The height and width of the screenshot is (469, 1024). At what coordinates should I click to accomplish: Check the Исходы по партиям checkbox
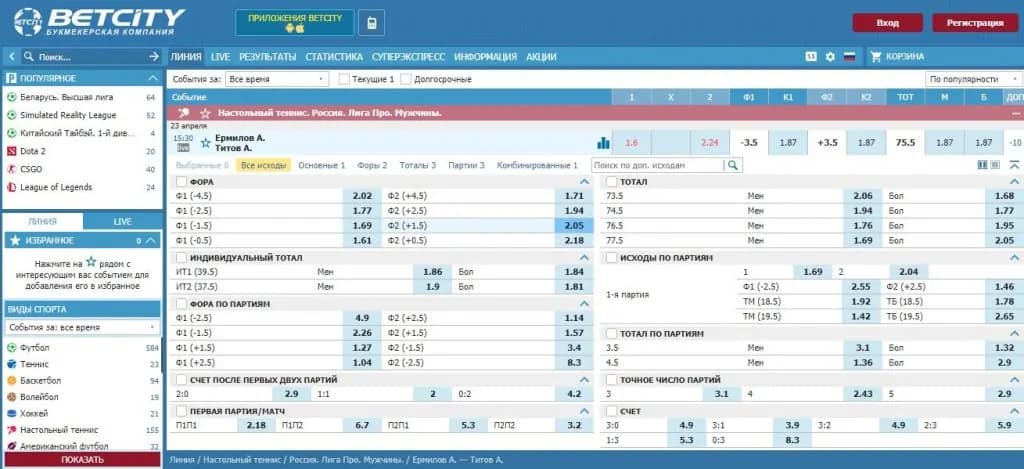tap(611, 257)
